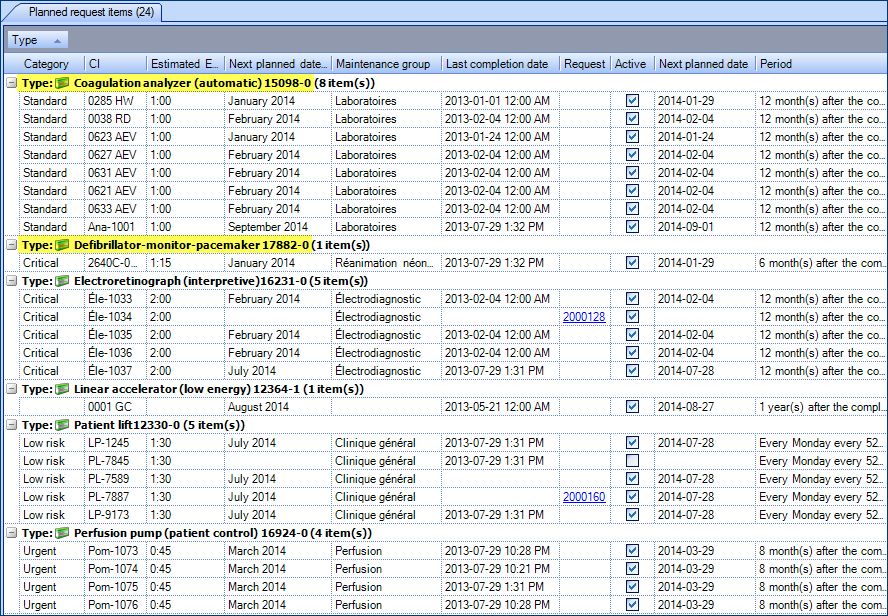The height and width of the screenshot is (616, 888).
Task: Open request link 2000160
Action: coord(584,497)
